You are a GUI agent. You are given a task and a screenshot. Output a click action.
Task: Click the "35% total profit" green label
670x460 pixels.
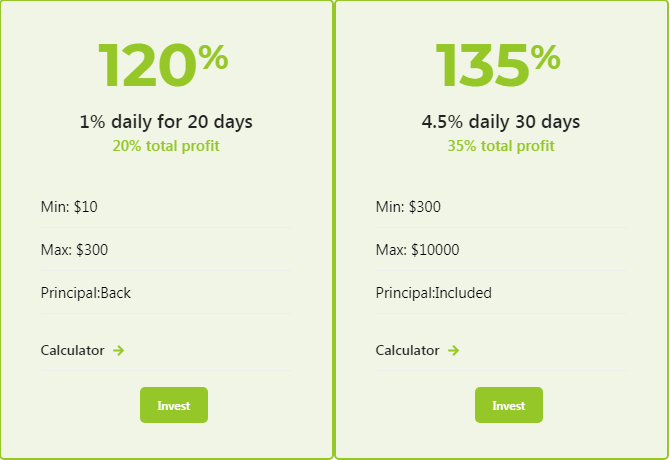point(501,146)
